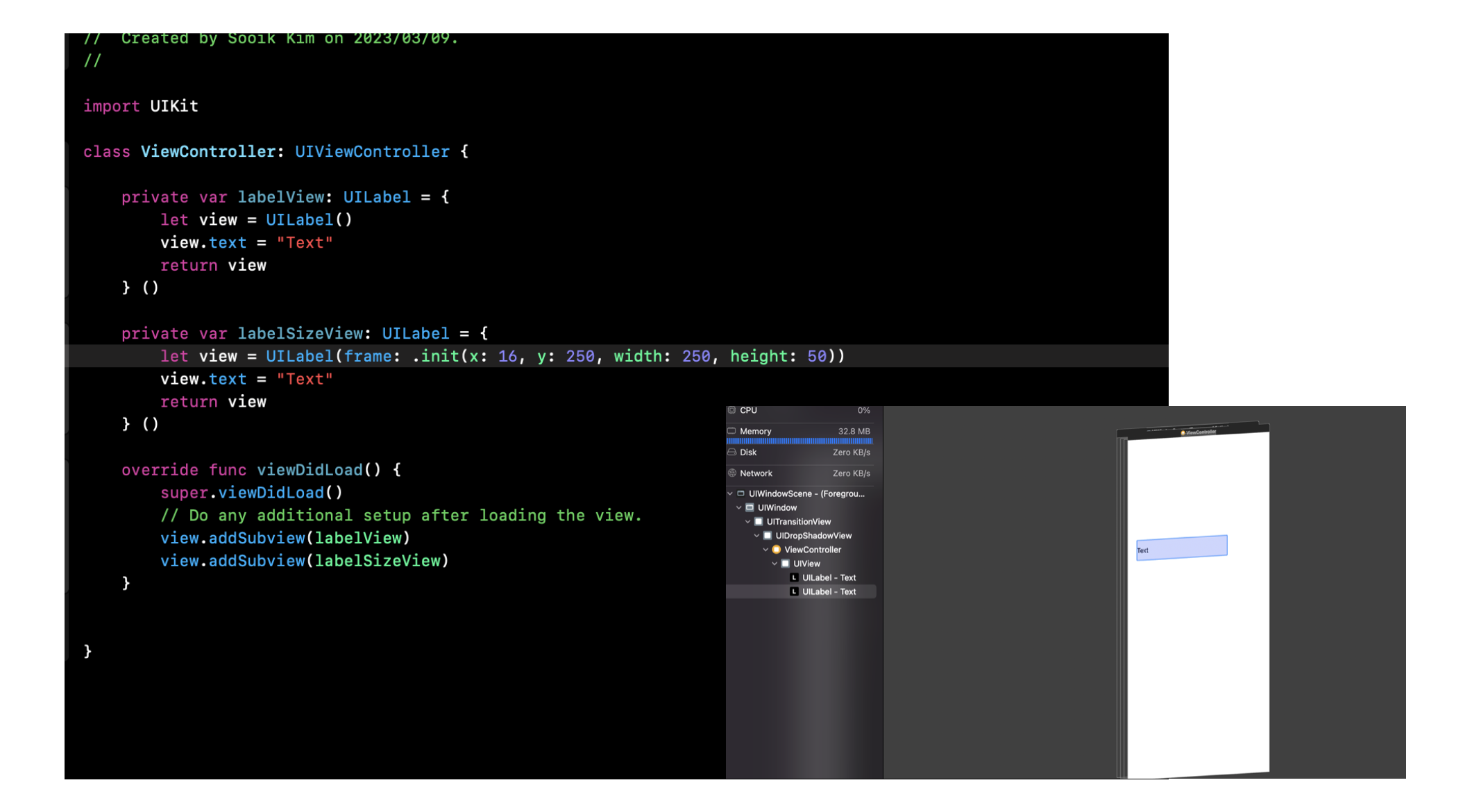Click the blue Memory usage bar
Screen dimensions: 1481x812
click(x=799, y=441)
